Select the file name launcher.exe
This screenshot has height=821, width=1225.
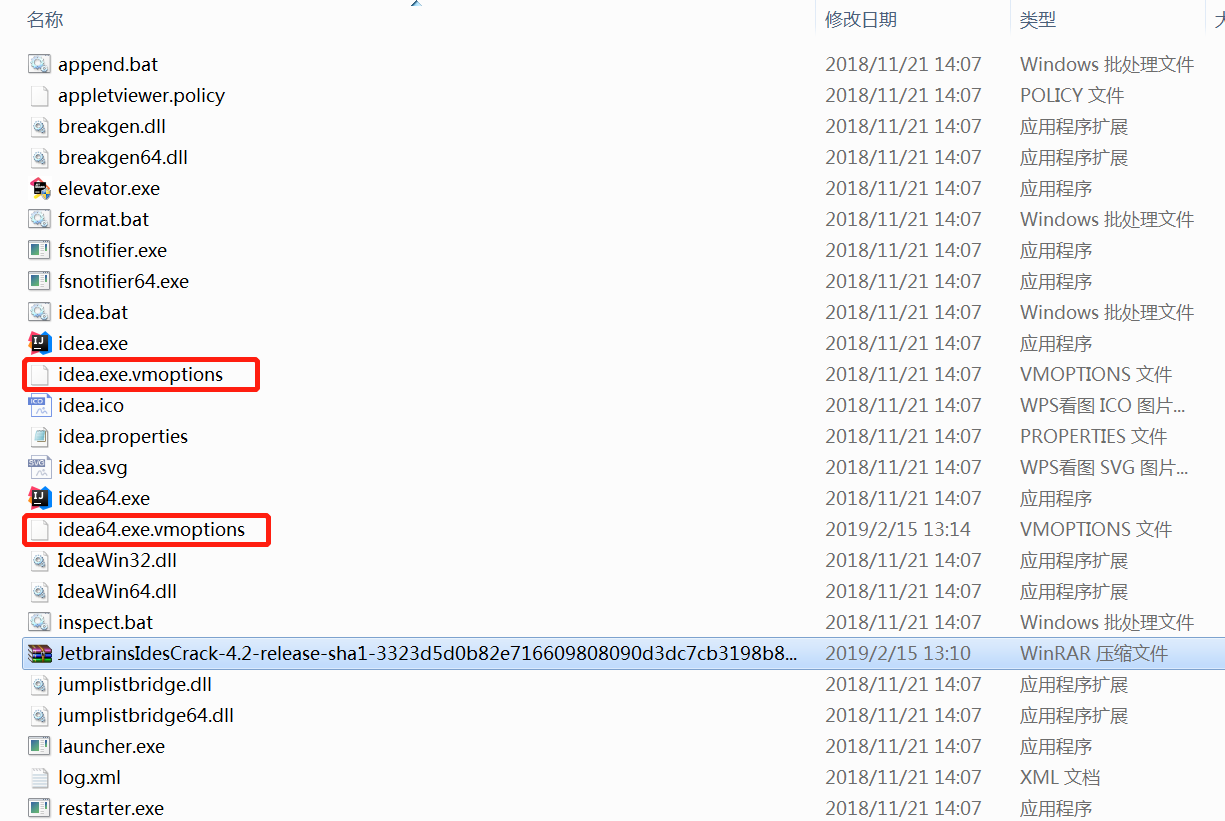(x=112, y=746)
